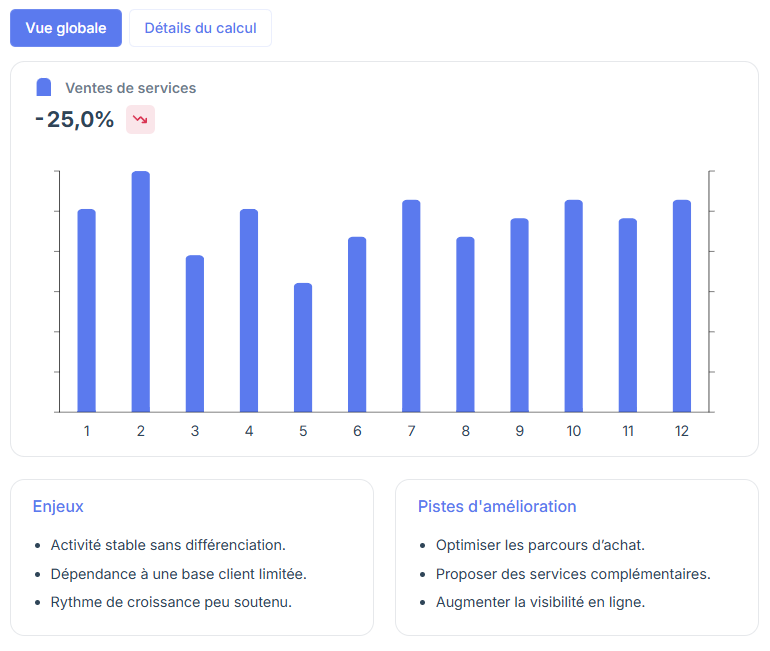The image size is (770, 651).
Task: Click the Enjeux card heading
Action: coord(58,506)
